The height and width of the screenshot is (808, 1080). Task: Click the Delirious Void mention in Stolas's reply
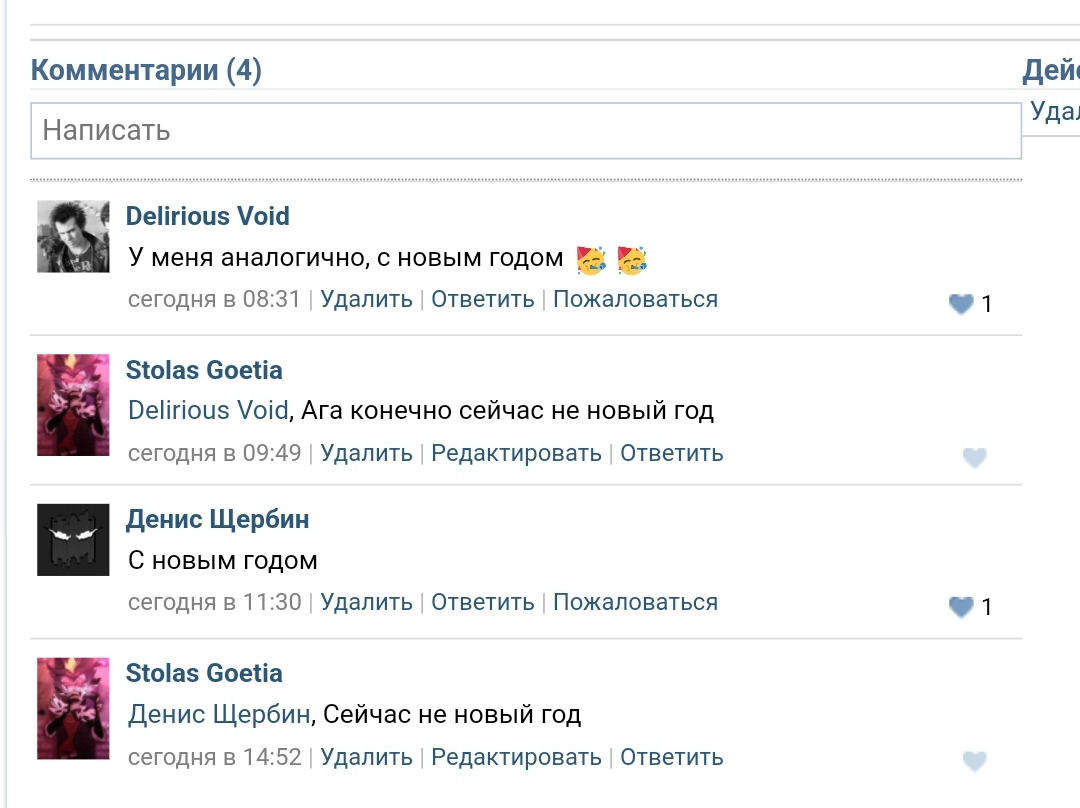[208, 410]
